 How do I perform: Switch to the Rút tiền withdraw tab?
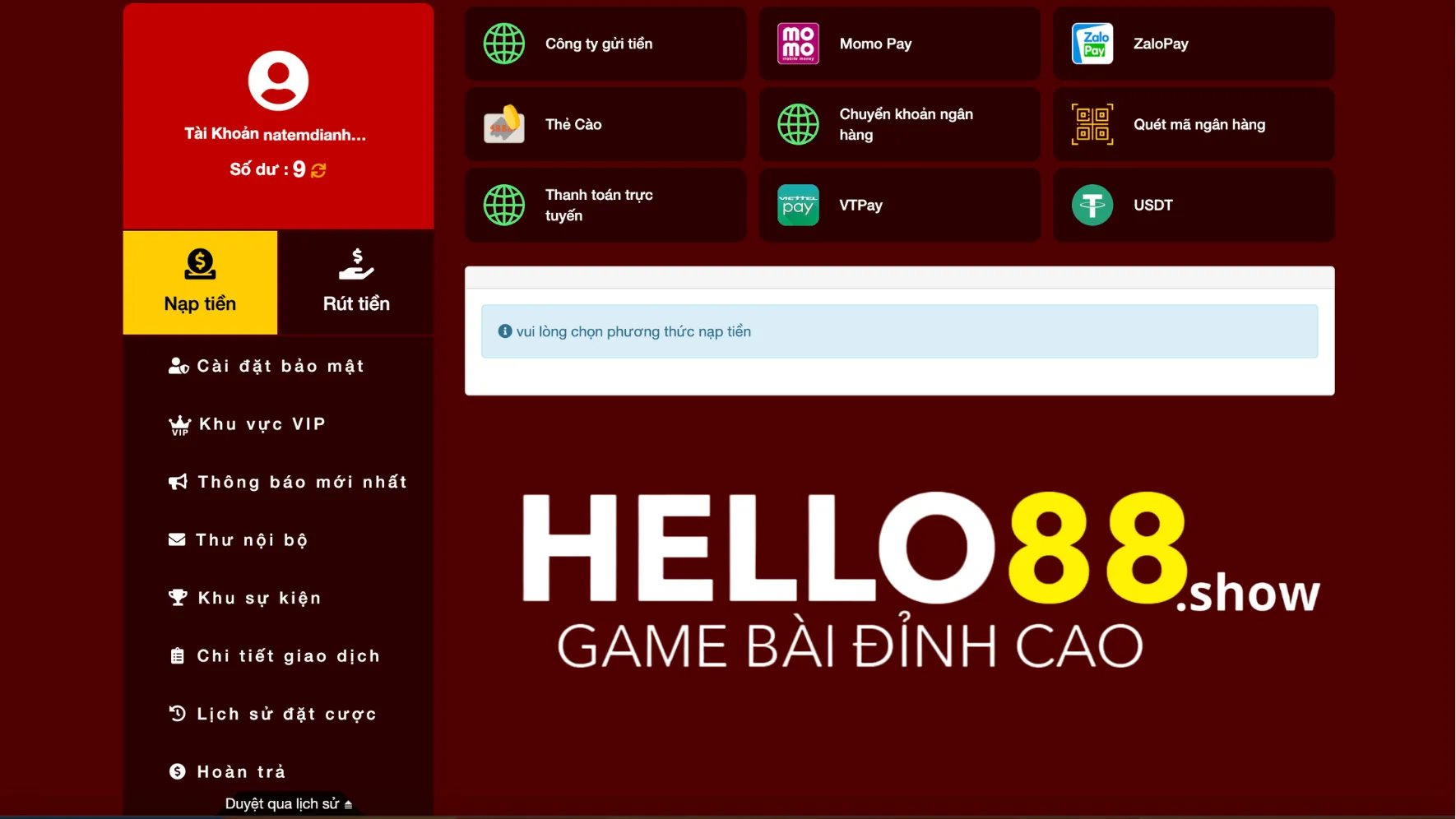coord(356,282)
